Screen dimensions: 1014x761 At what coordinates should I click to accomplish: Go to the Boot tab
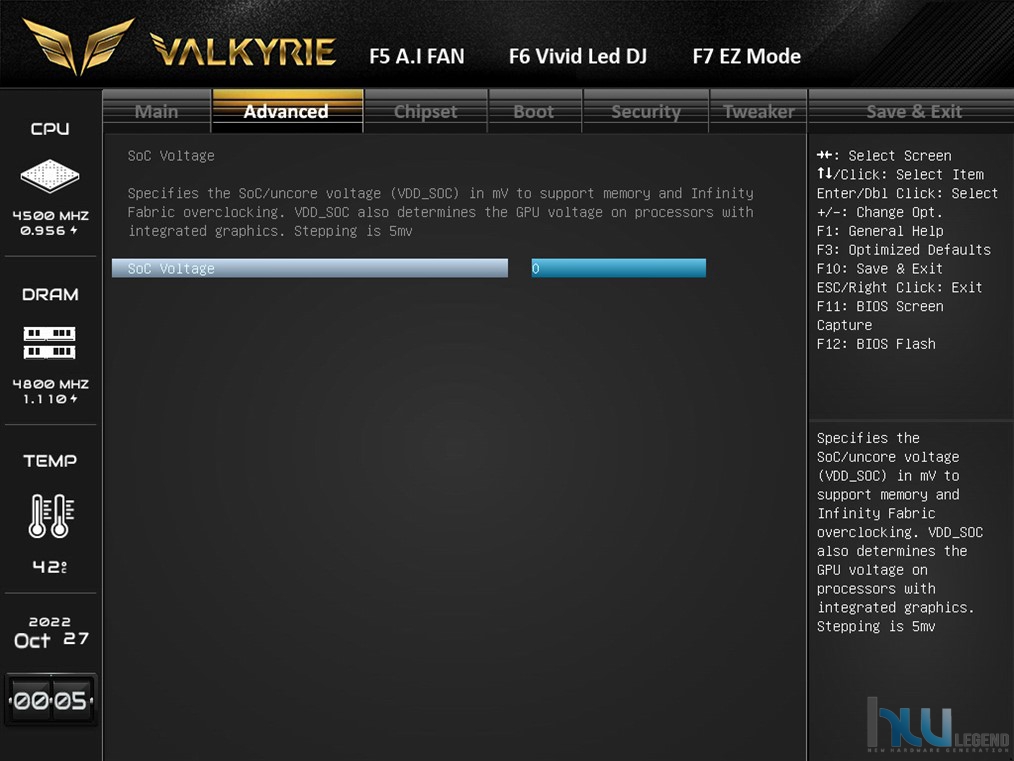click(534, 112)
